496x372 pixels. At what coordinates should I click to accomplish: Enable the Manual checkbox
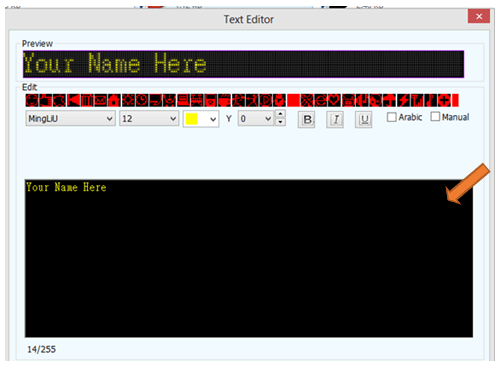coord(435,117)
